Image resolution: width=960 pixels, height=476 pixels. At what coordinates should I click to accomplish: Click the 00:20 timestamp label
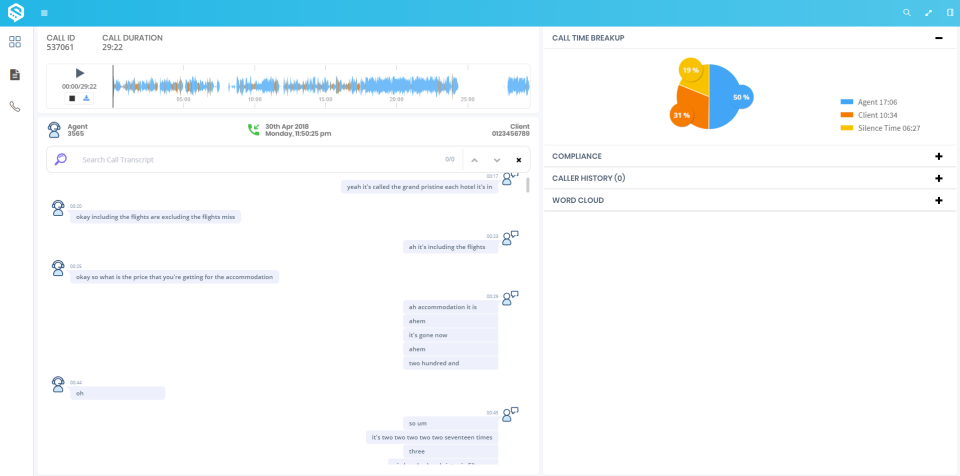(x=76, y=206)
